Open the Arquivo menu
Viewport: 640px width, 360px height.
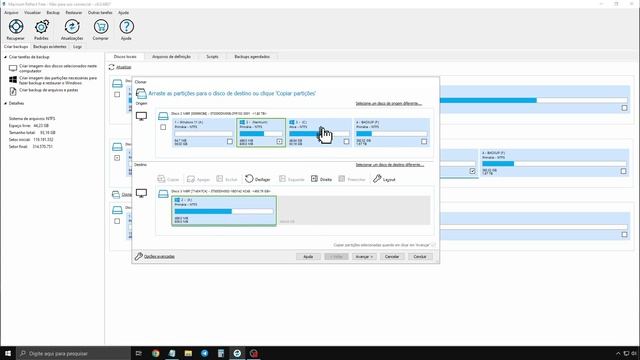click(11, 13)
